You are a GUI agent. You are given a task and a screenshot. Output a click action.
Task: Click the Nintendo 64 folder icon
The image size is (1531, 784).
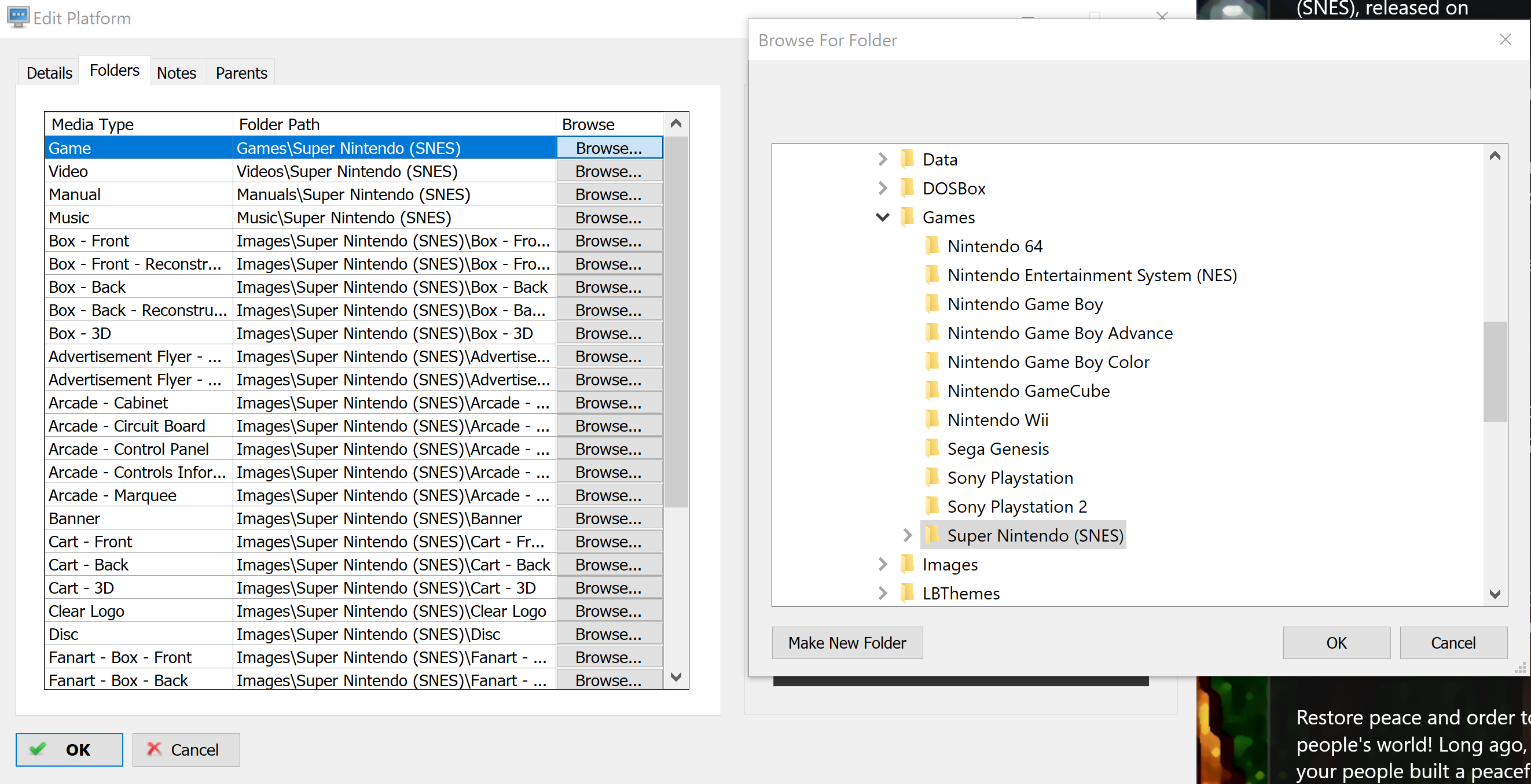coord(932,246)
